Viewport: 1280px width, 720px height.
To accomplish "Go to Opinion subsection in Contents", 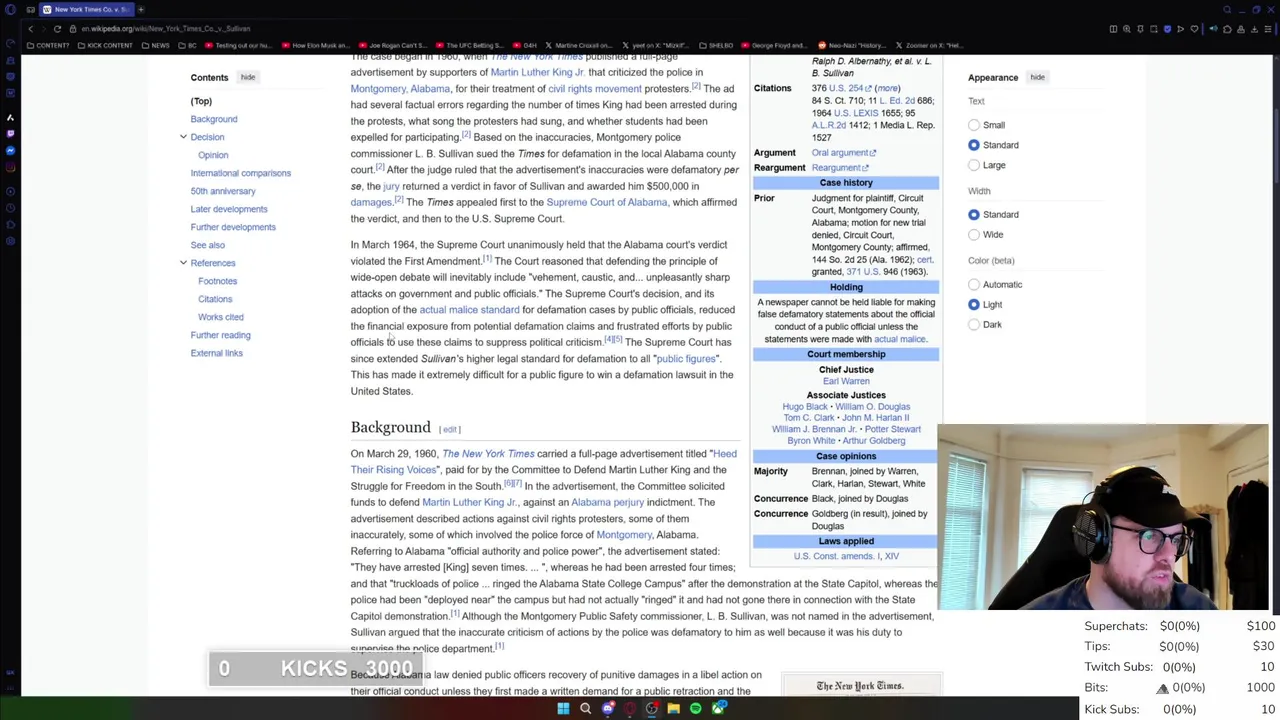I will (213, 155).
